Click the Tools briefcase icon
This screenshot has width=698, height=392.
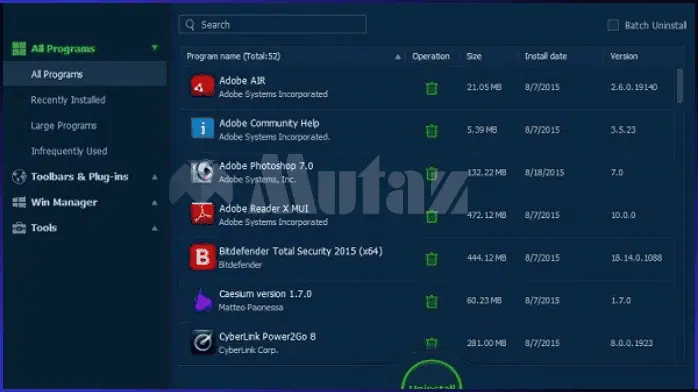[19, 228]
